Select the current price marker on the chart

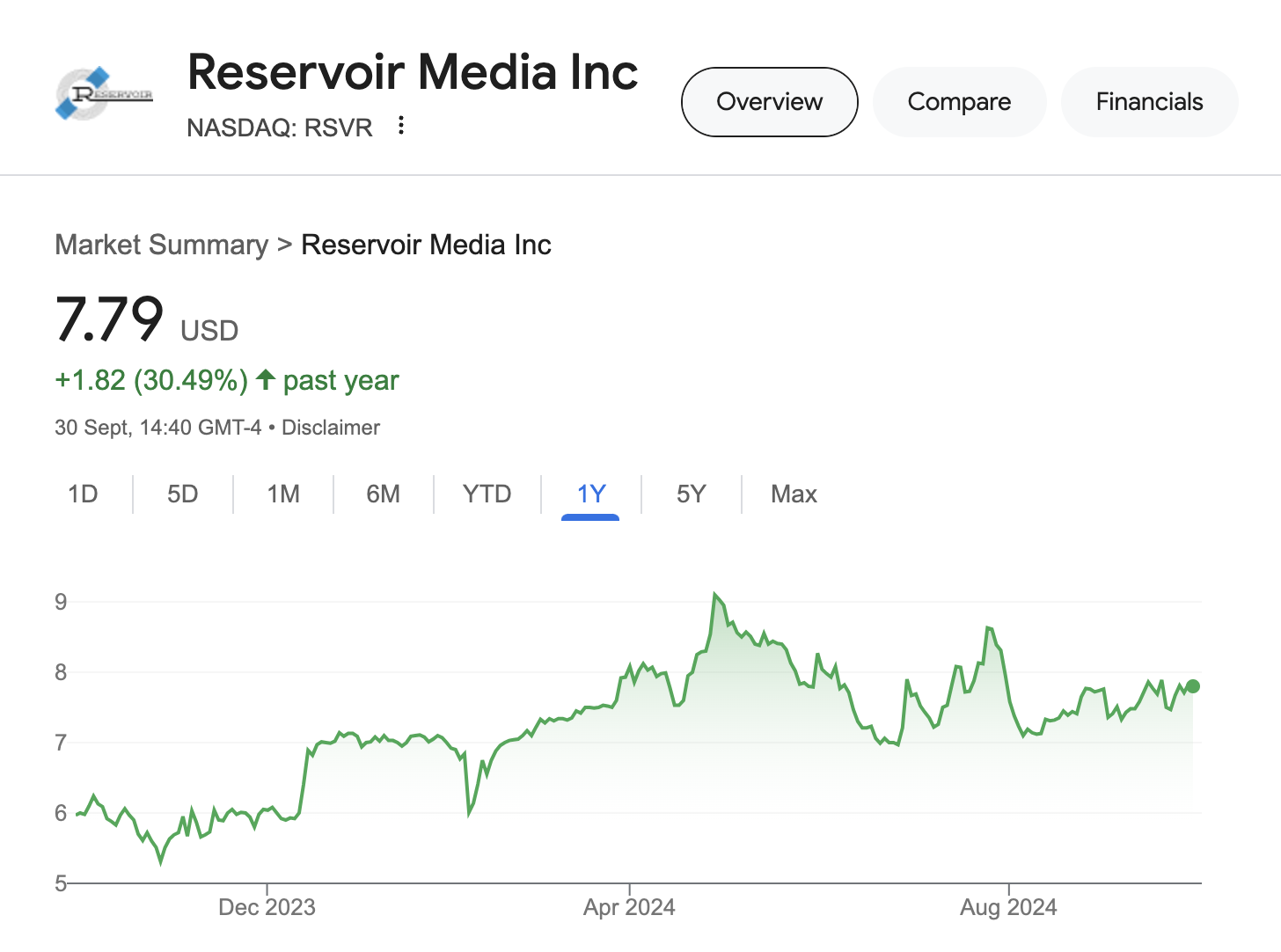click(1192, 687)
